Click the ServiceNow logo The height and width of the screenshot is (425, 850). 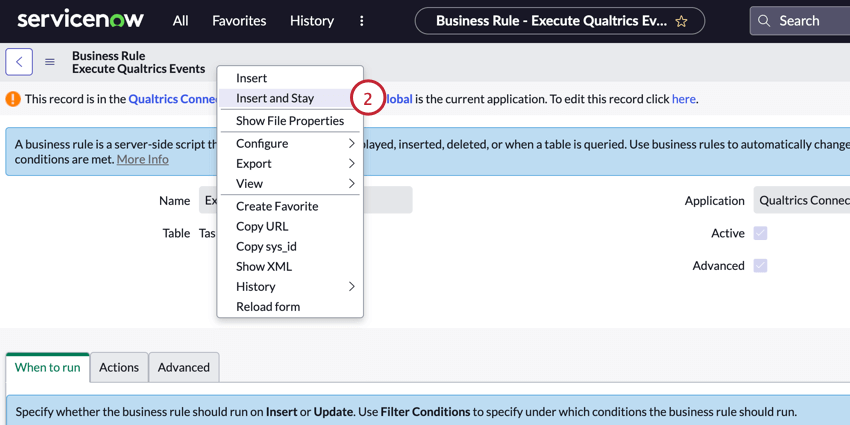(x=80, y=20)
